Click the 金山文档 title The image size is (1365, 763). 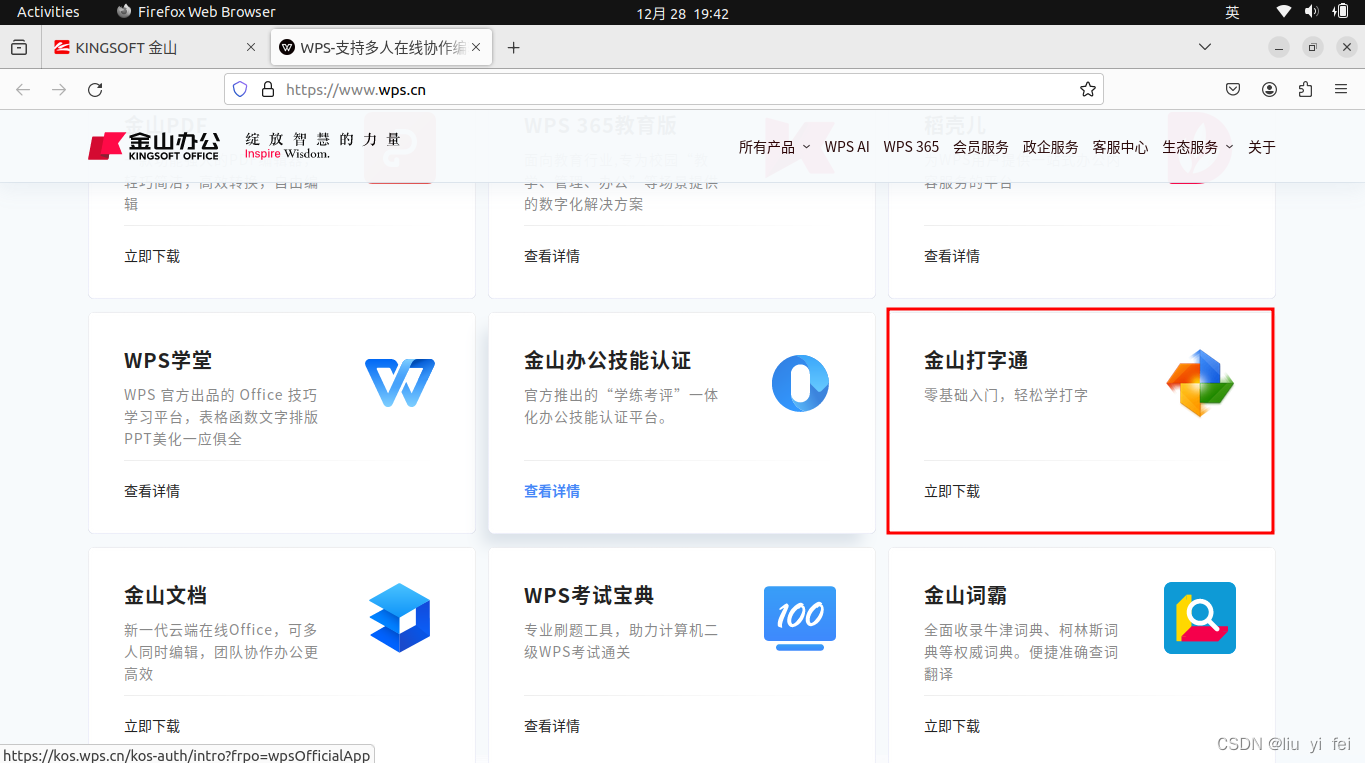(166, 595)
